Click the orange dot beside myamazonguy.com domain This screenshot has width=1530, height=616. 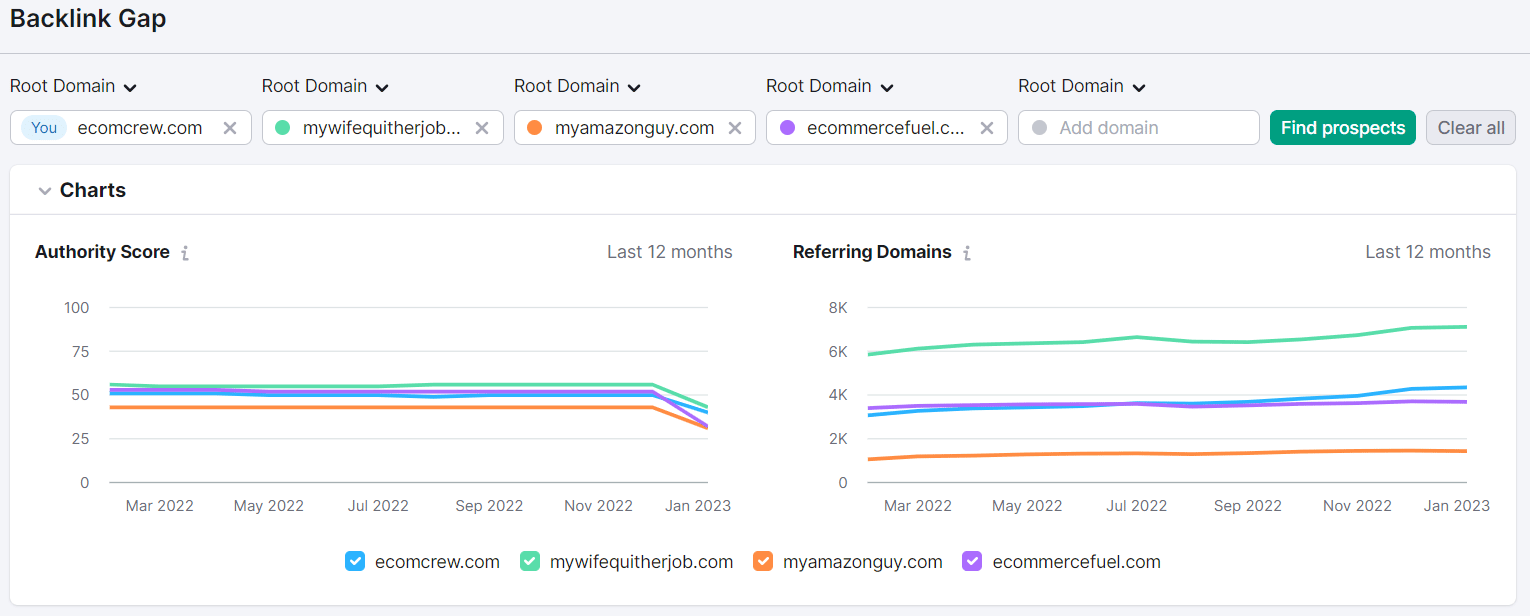pyautogui.click(x=535, y=128)
